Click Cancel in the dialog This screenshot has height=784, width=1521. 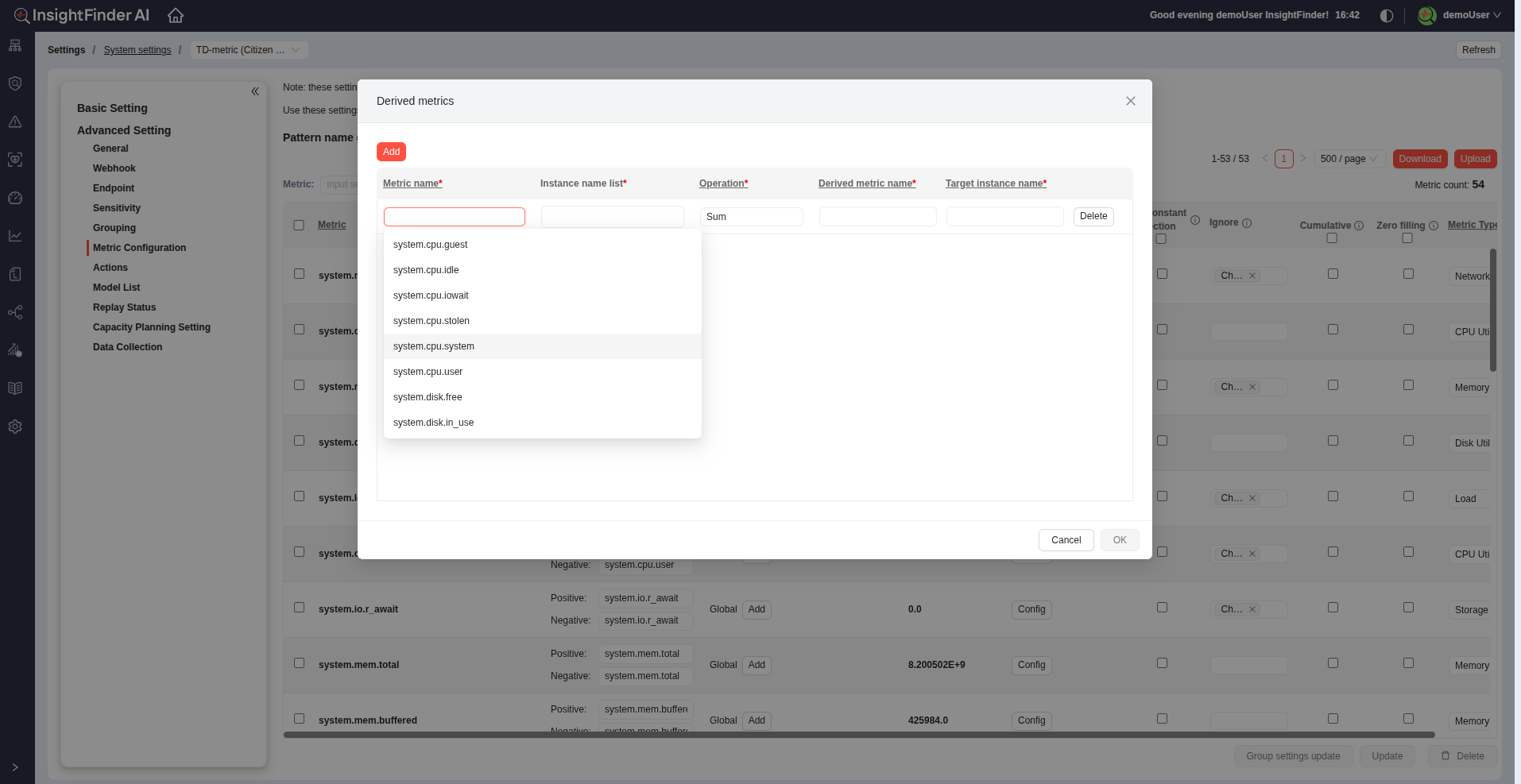point(1066,540)
